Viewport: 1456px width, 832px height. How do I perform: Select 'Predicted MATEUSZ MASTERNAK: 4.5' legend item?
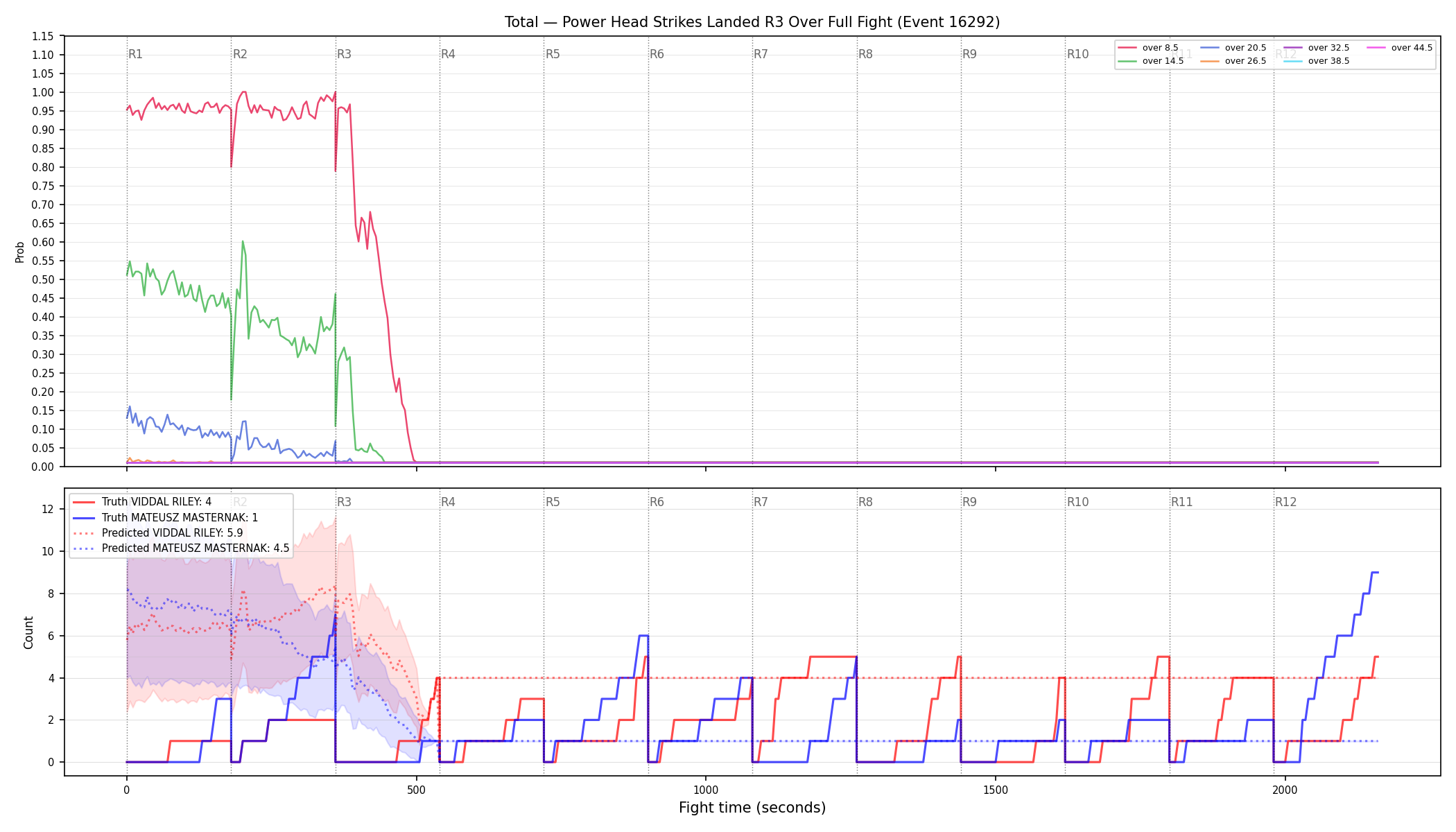coord(181,548)
